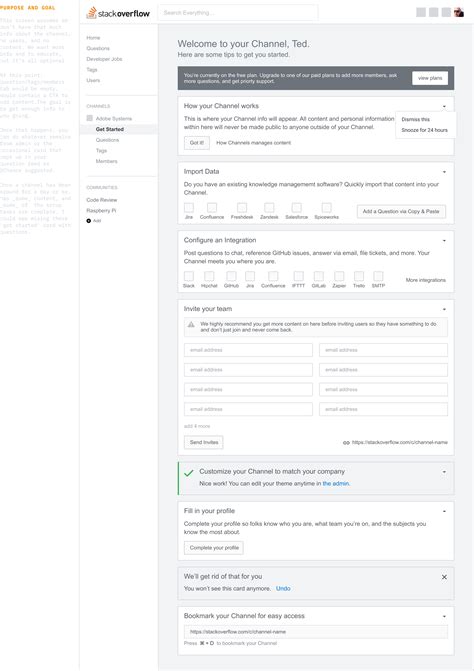Click the 'view plans' button
474x671 pixels.
click(x=430, y=78)
